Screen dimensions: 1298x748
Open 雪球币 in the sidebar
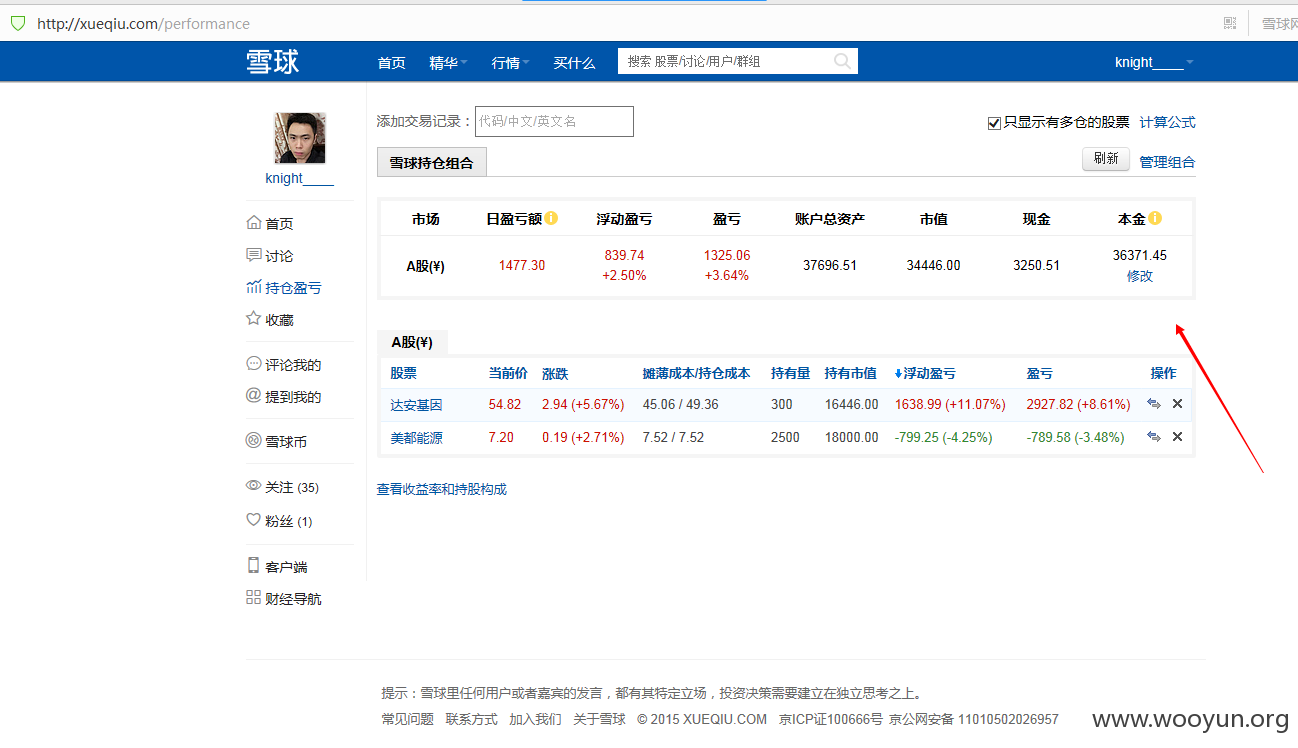277,442
